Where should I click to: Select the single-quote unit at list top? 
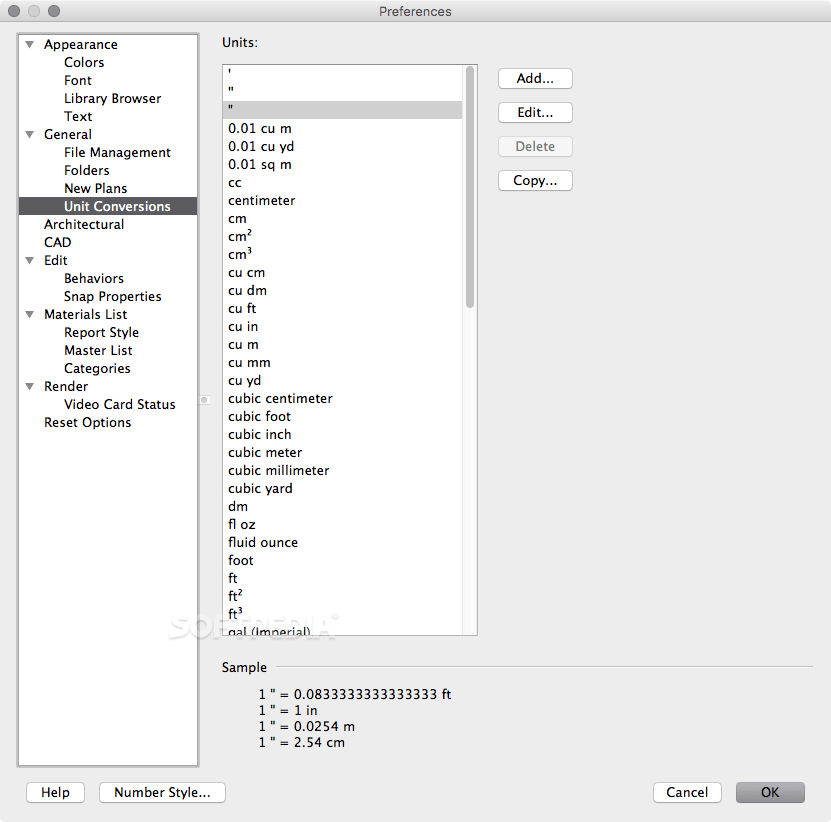[342, 74]
